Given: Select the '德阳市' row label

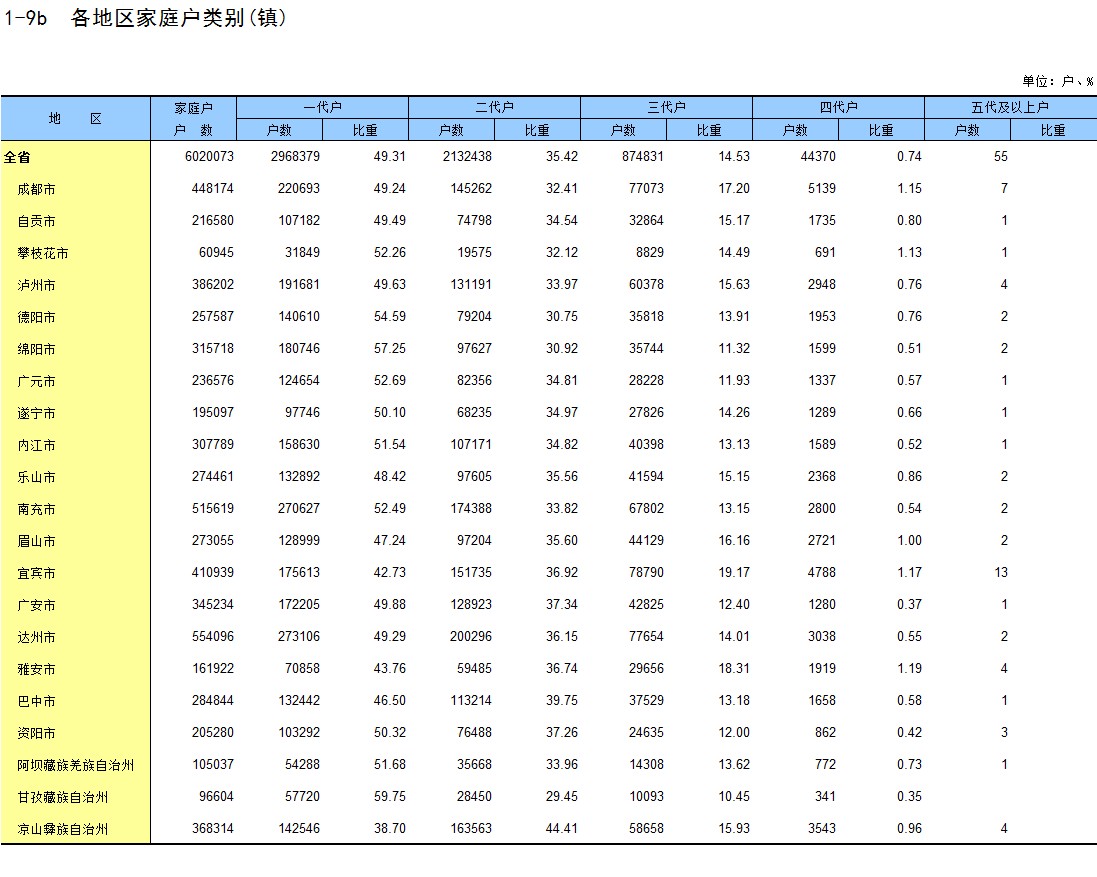Looking at the screenshot, I should pyautogui.click(x=36, y=318).
